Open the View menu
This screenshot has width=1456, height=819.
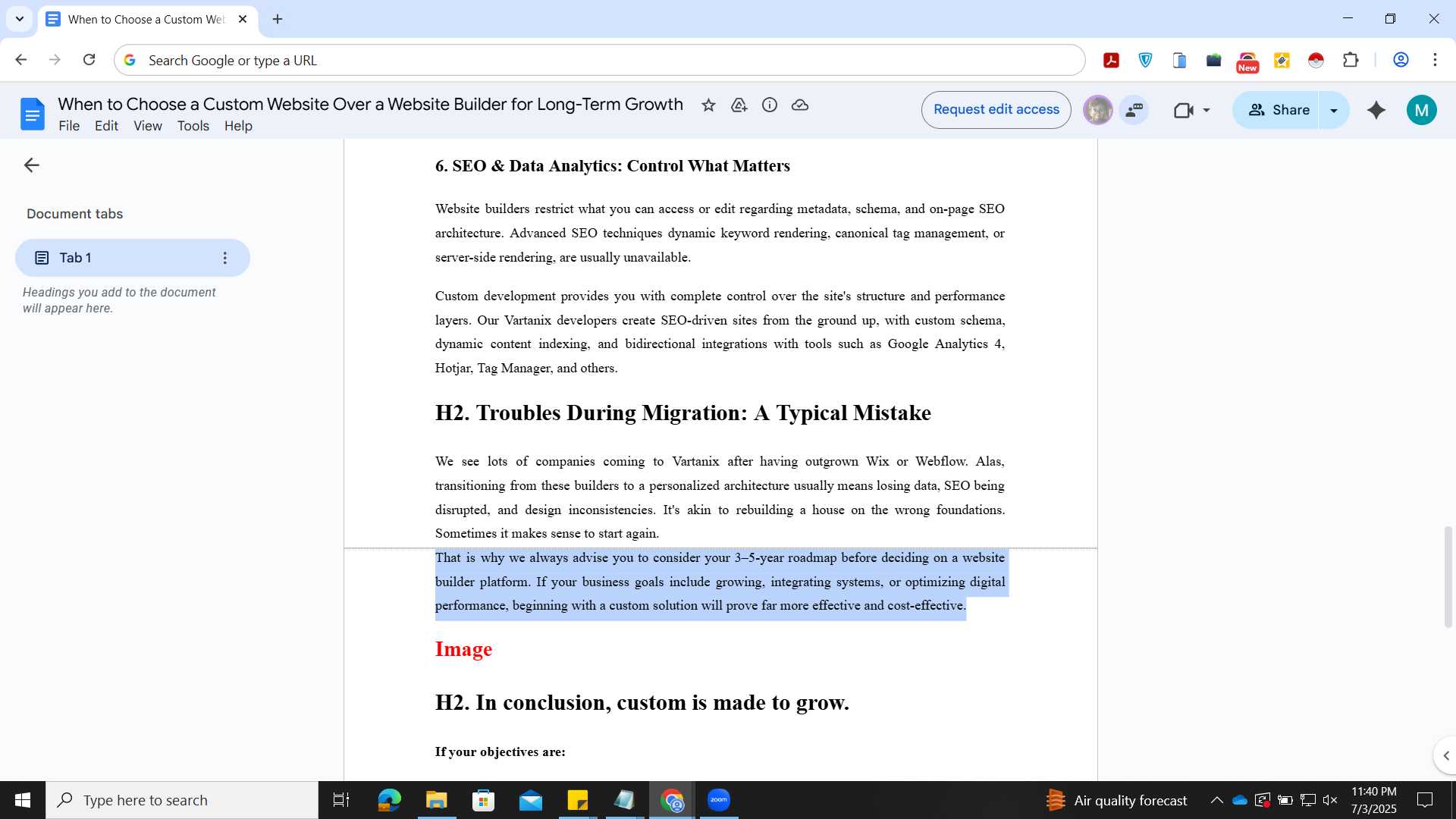[x=148, y=126]
